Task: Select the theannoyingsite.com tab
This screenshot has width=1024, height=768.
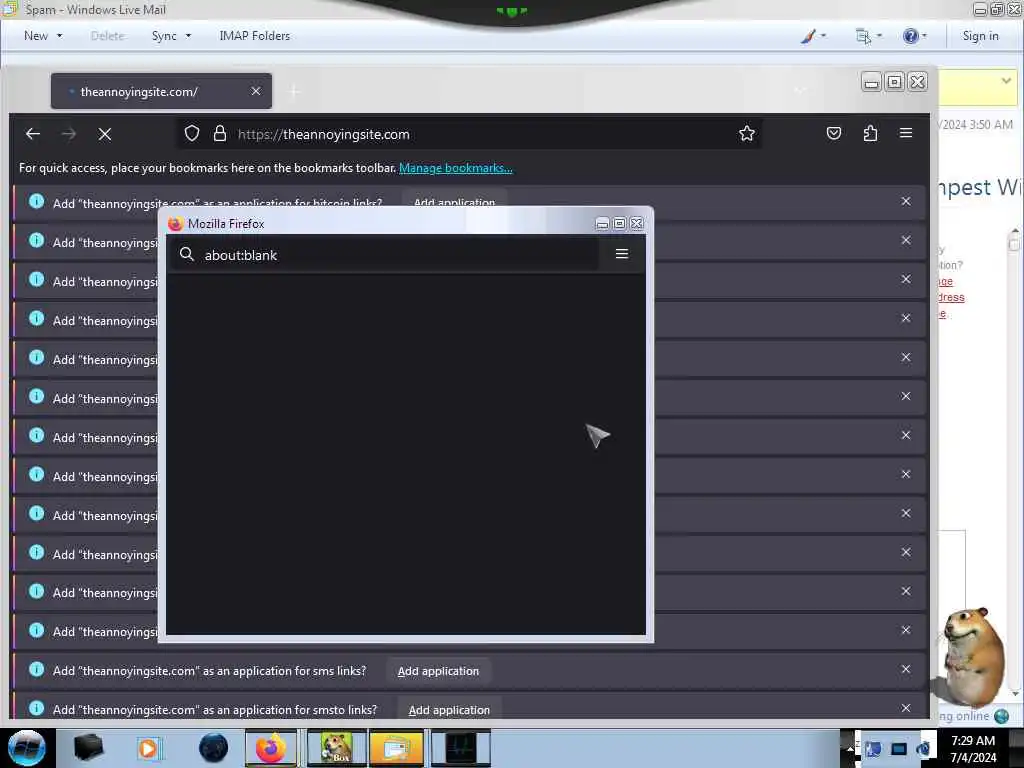Action: (x=161, y=91)
